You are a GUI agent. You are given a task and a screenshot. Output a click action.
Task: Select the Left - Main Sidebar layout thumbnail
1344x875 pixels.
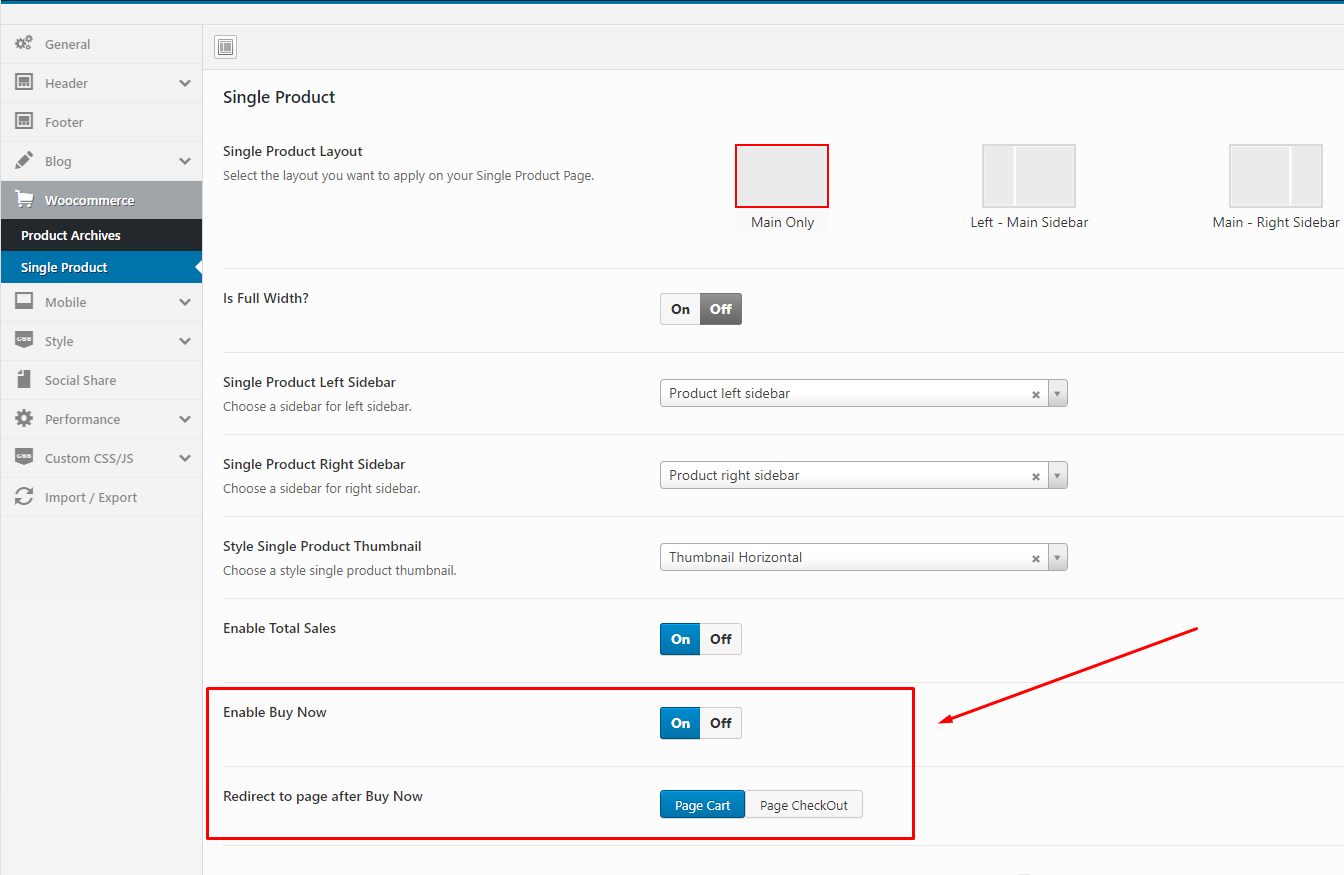pyautogui.click(x=1028, y=176)
